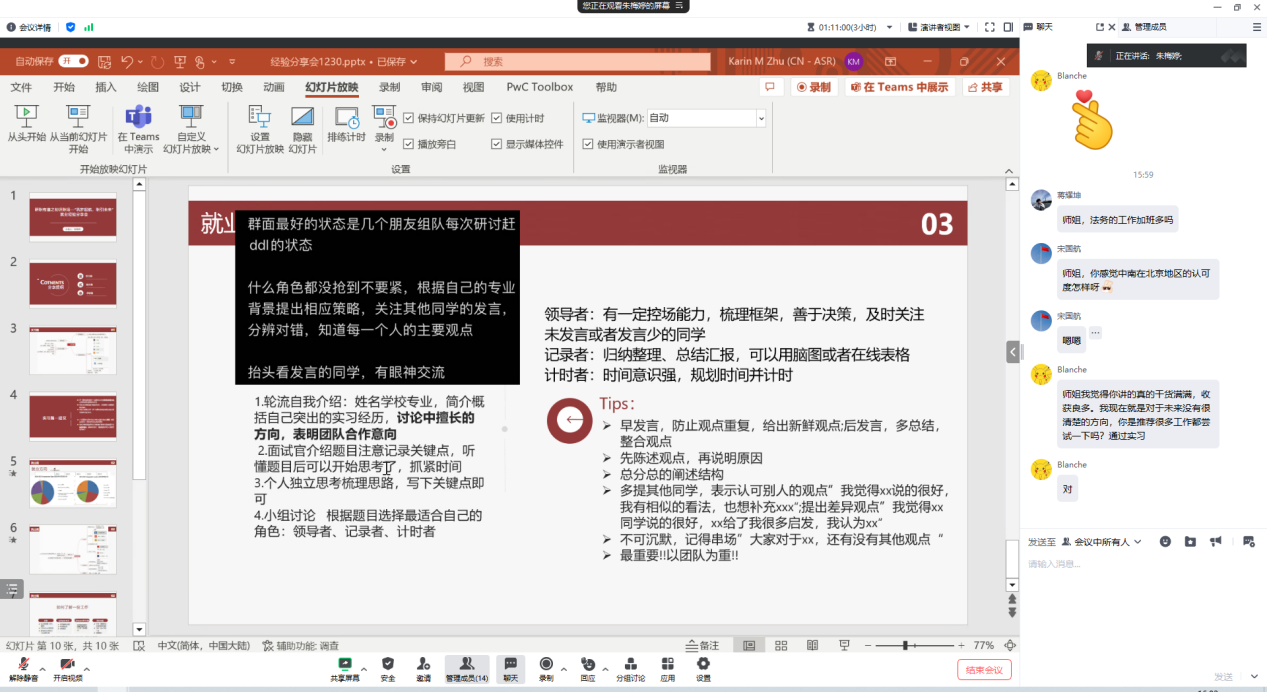The width and height of the screenshot is (1267, 692).
Task: Click 在 Teams 中演示 ribbon icon
Action: tap(138, 117)
